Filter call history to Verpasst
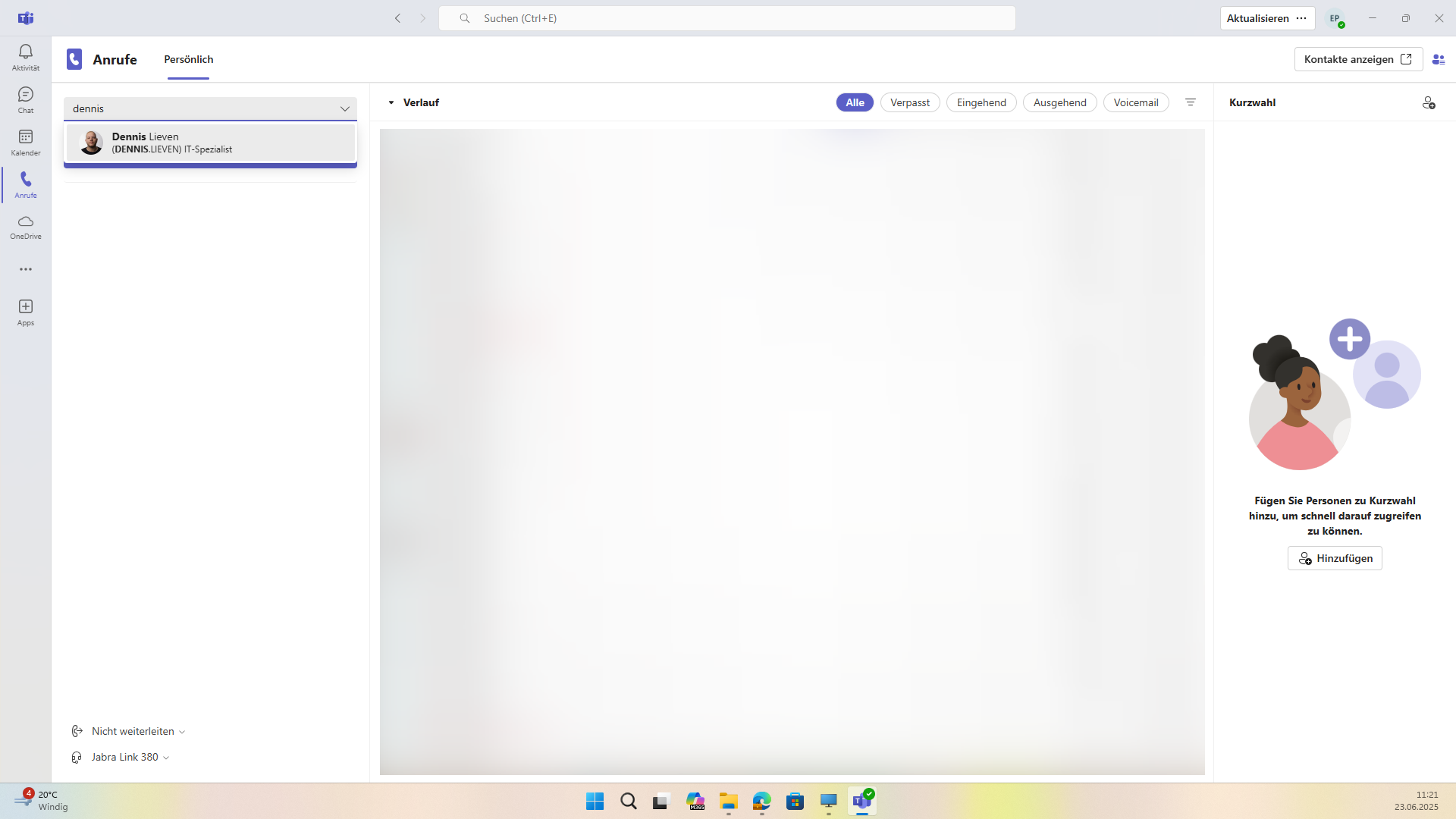This screenshot has height=819, width=1456. [909, 102]
